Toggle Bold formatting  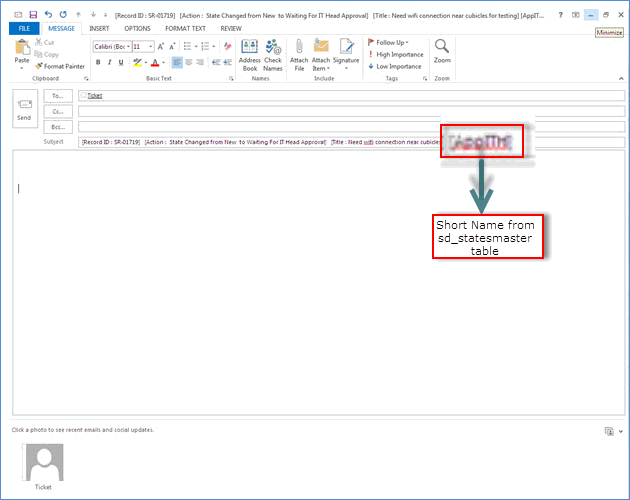[96, 62]
